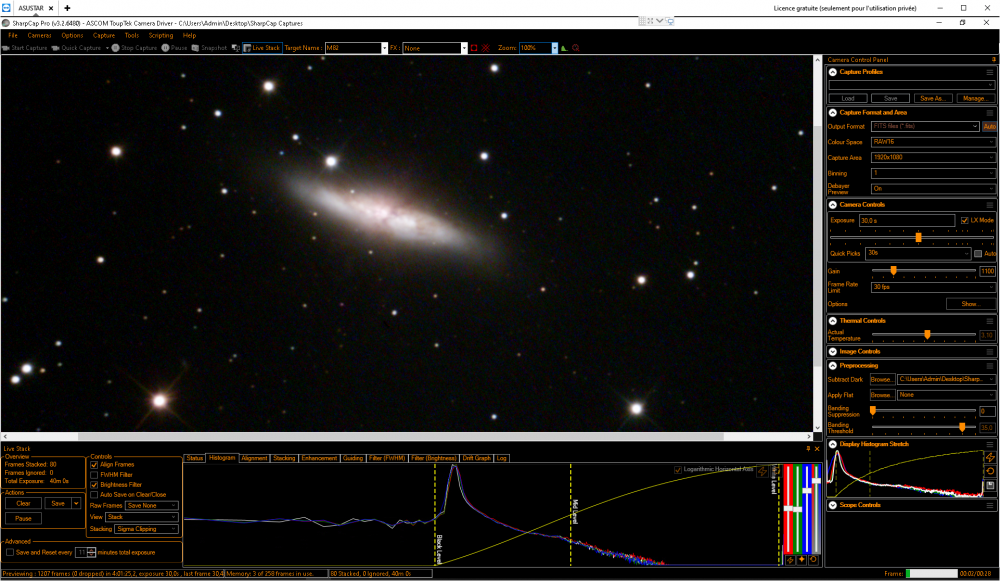Click the Stop Capture toolbar icon
Image resolution: width=1000 pixels, height=581 pixels.
115,48
